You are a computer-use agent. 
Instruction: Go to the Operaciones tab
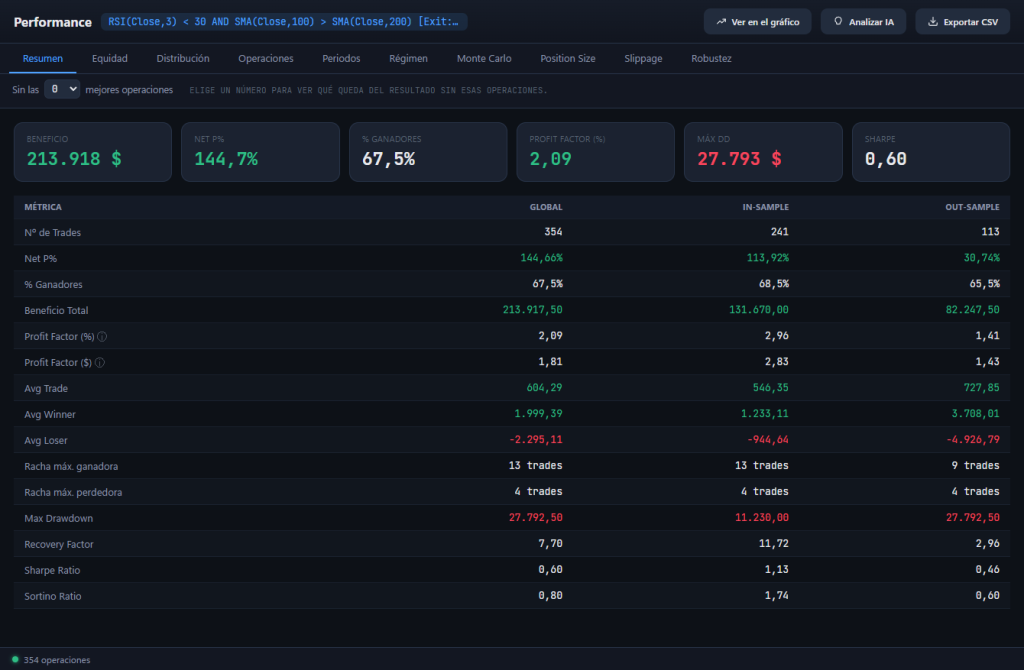pos(266,58)
